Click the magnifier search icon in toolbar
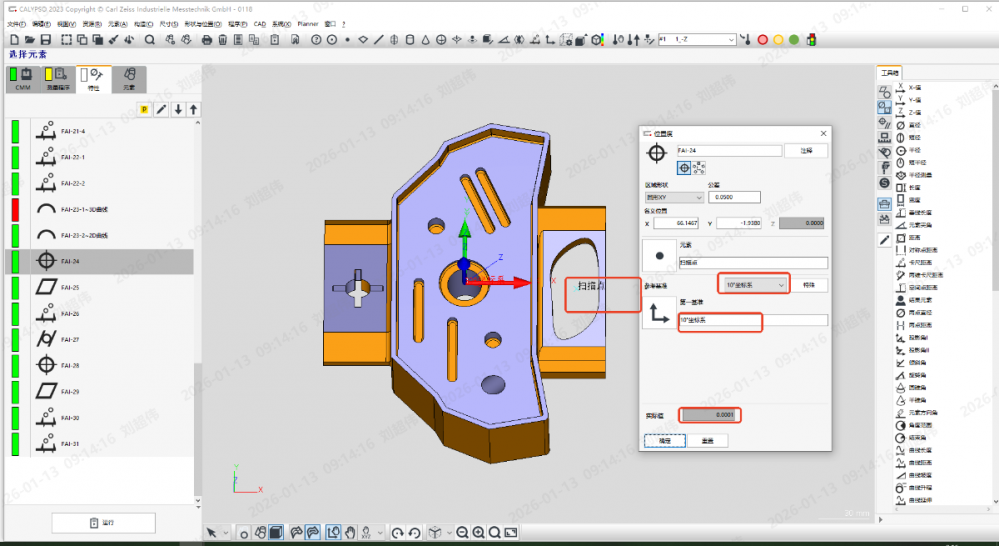The height and width of the screenshot is (546, 999). click(x=149, y=40)
